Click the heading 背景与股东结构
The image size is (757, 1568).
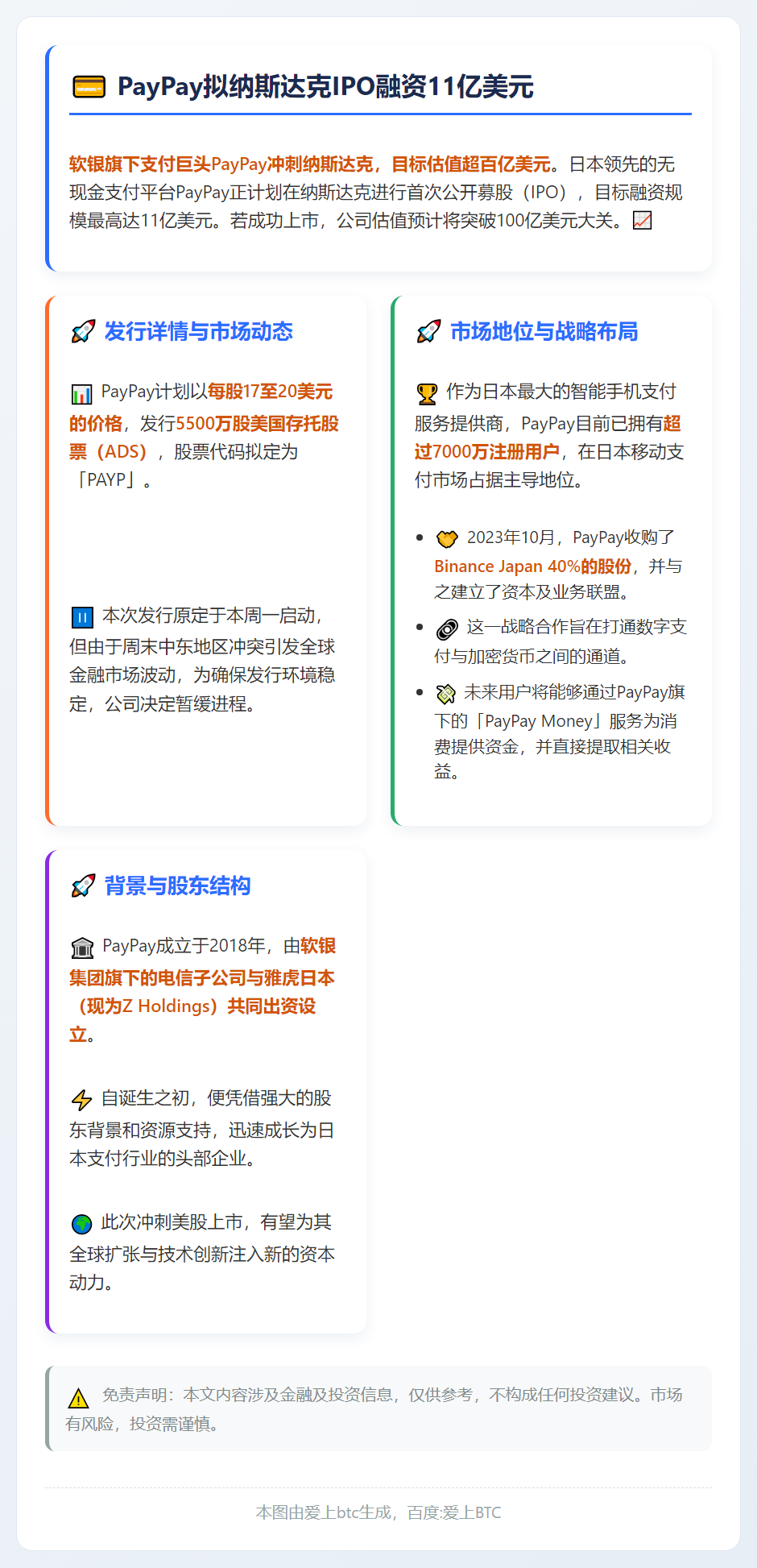(x=177, y=886)
